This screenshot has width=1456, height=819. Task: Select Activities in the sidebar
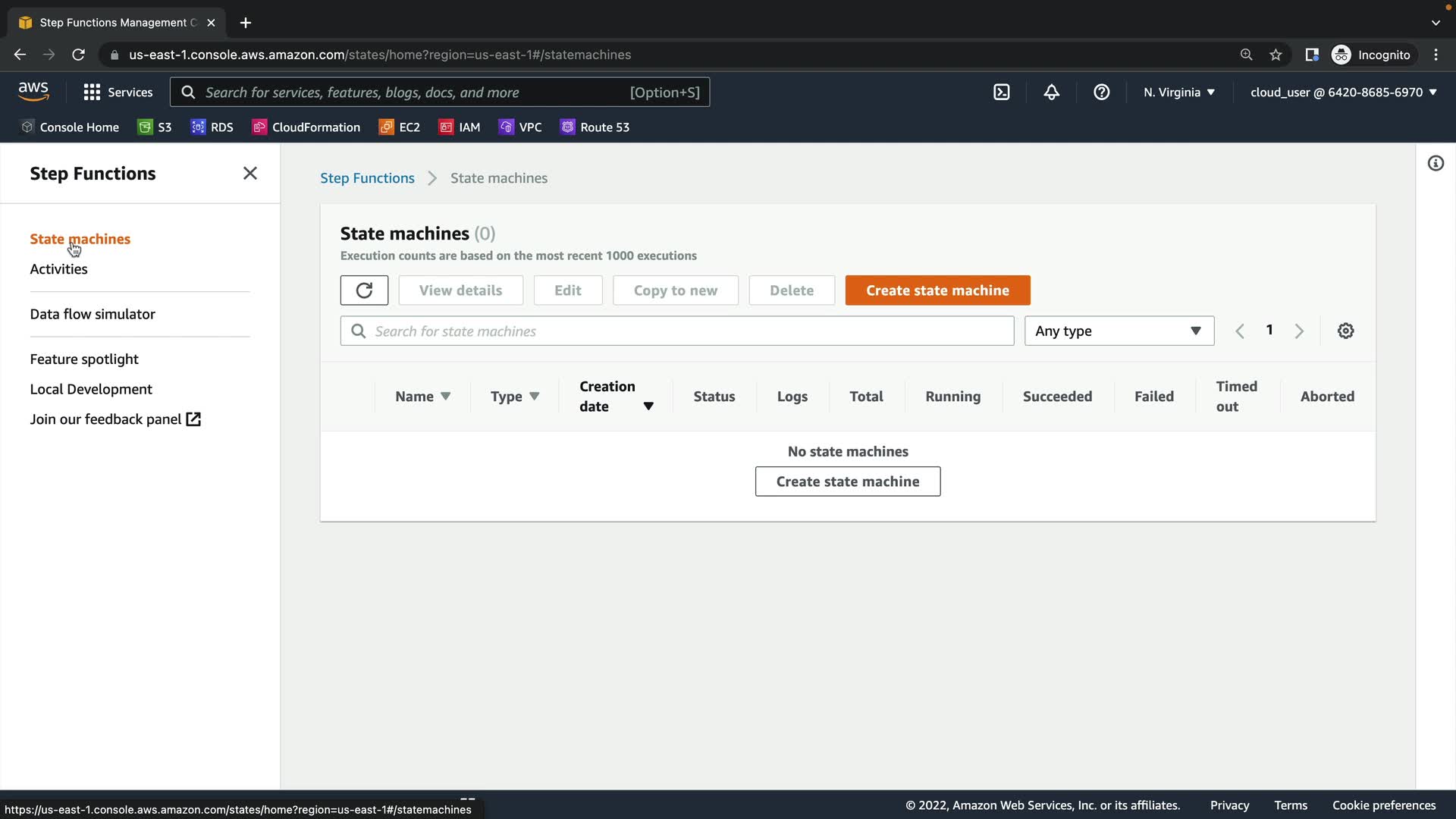tap(58, 268)
